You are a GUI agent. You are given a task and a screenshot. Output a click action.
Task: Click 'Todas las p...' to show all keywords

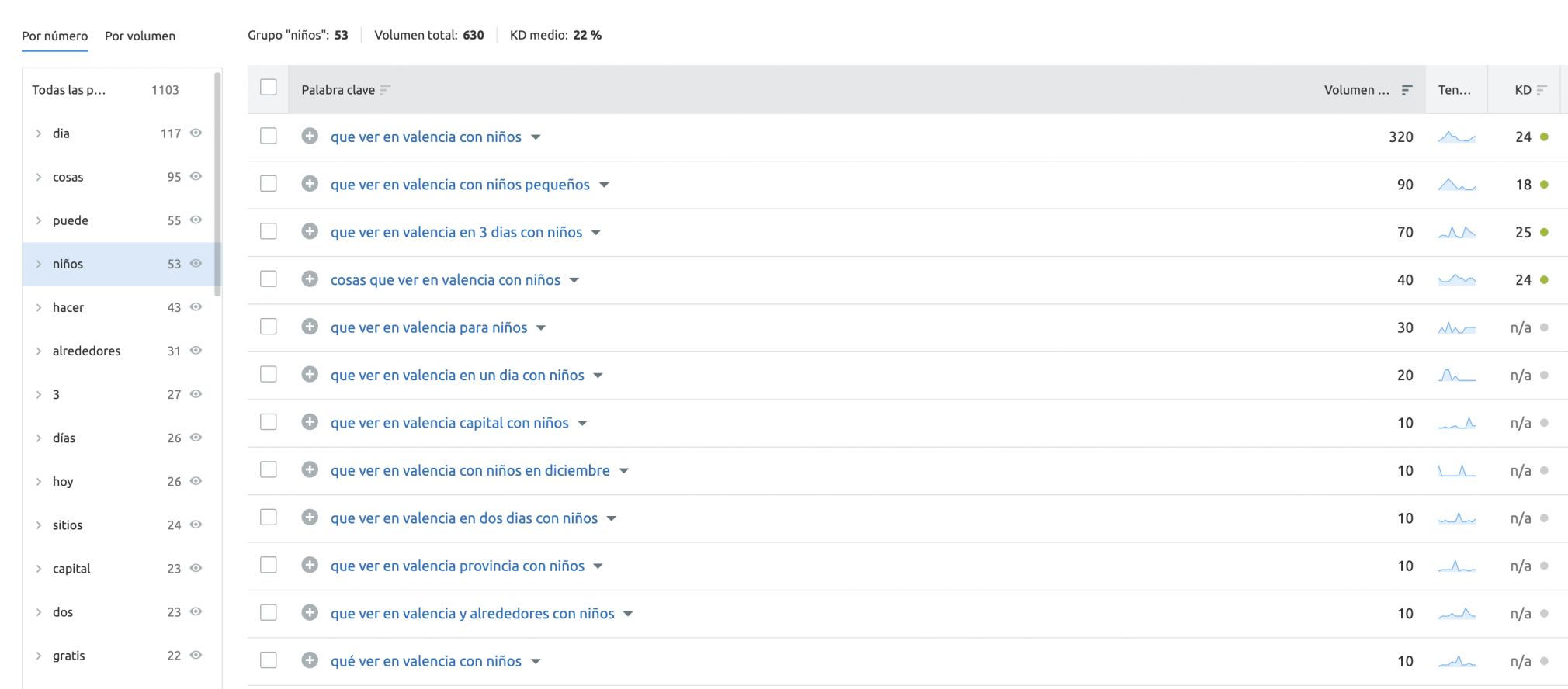point(68,90)
